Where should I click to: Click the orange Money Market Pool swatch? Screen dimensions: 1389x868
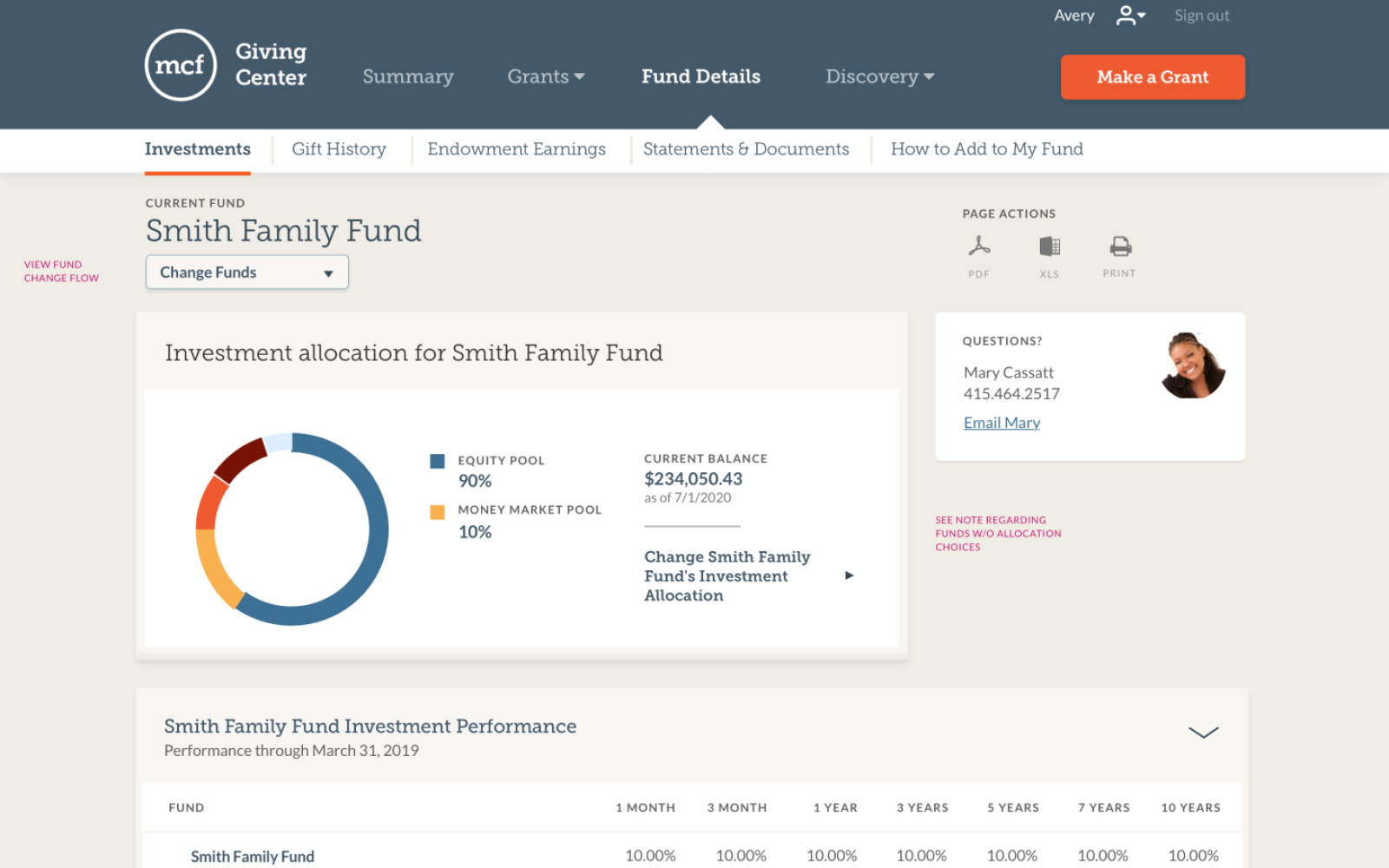[x=438, y=512]
